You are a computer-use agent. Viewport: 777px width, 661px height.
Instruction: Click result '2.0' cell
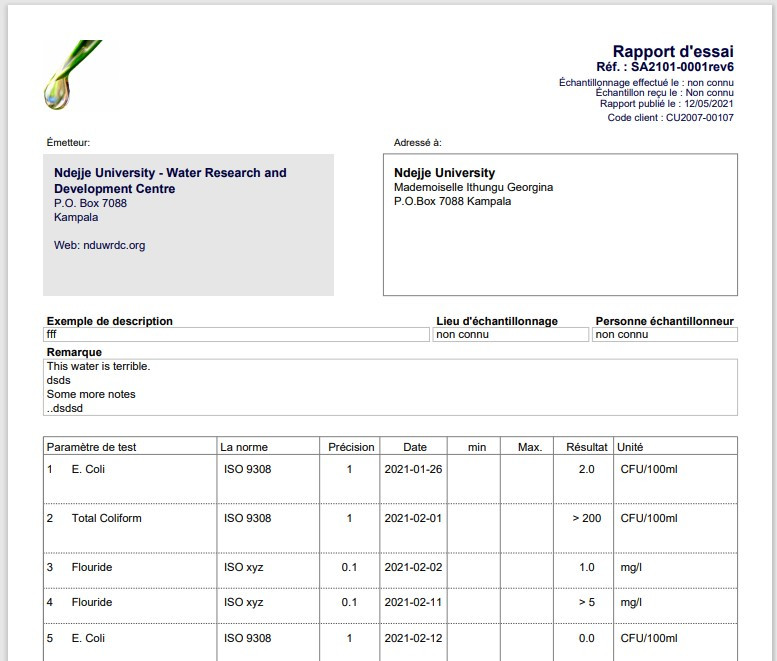587,469
